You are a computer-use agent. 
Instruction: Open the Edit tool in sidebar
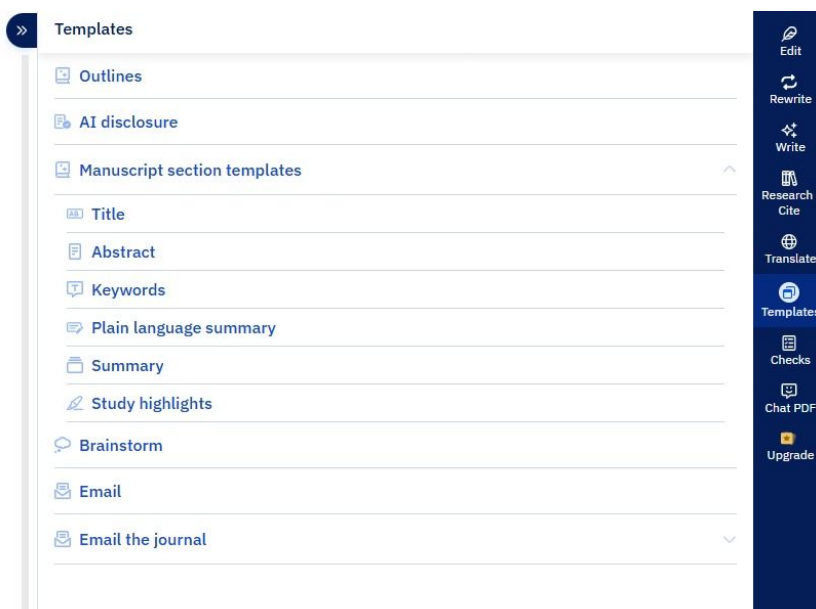789,42
